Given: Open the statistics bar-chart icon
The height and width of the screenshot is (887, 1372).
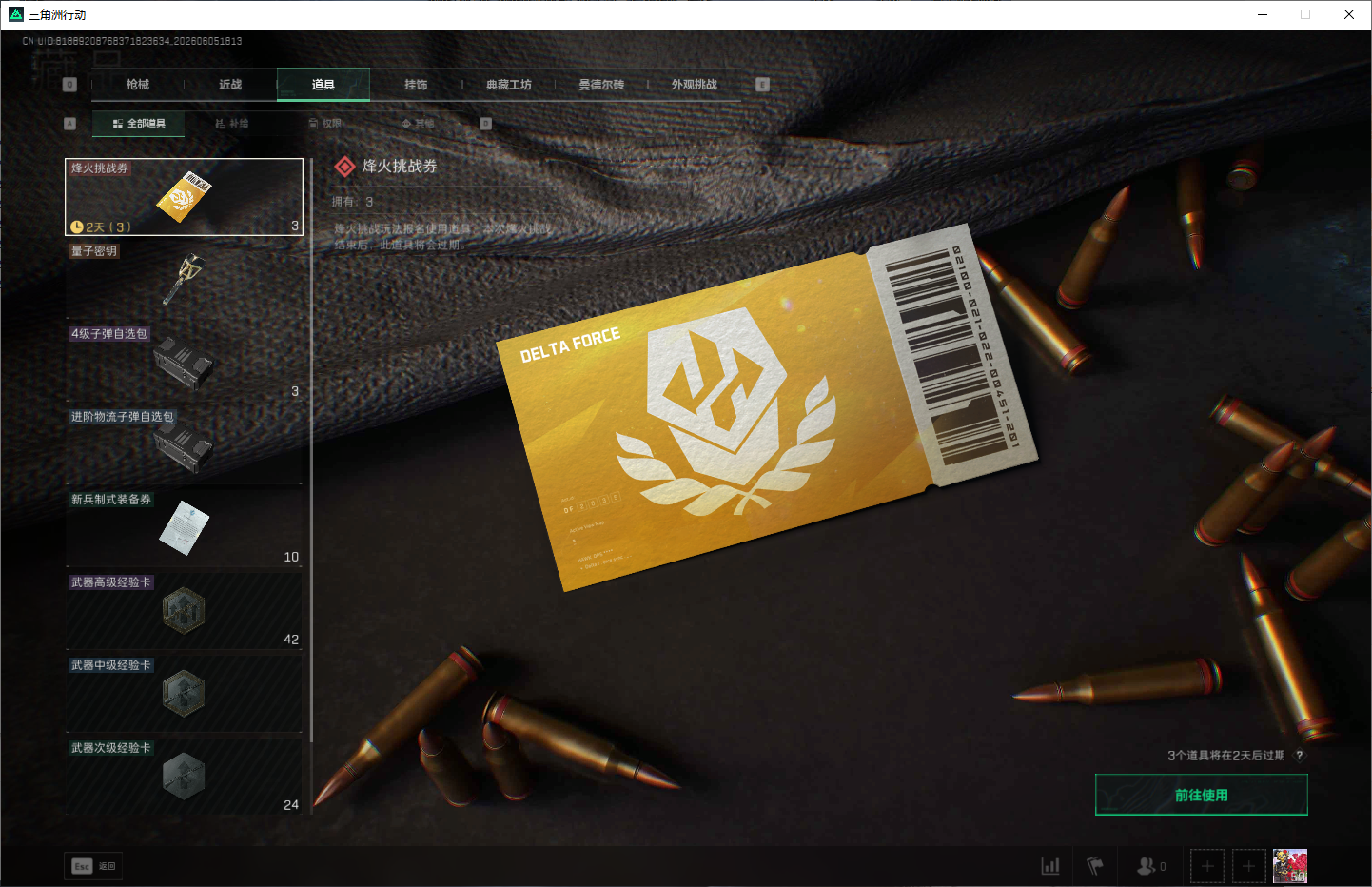Looking at the screenshot, I should click(x=1050, y=866).
